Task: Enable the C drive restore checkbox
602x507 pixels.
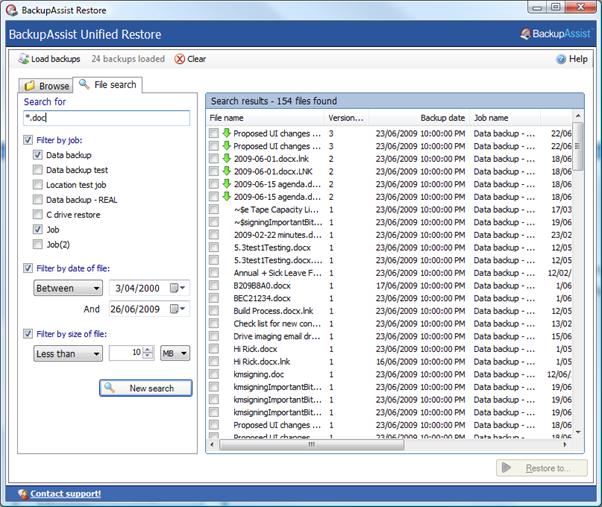Action: 37,214
